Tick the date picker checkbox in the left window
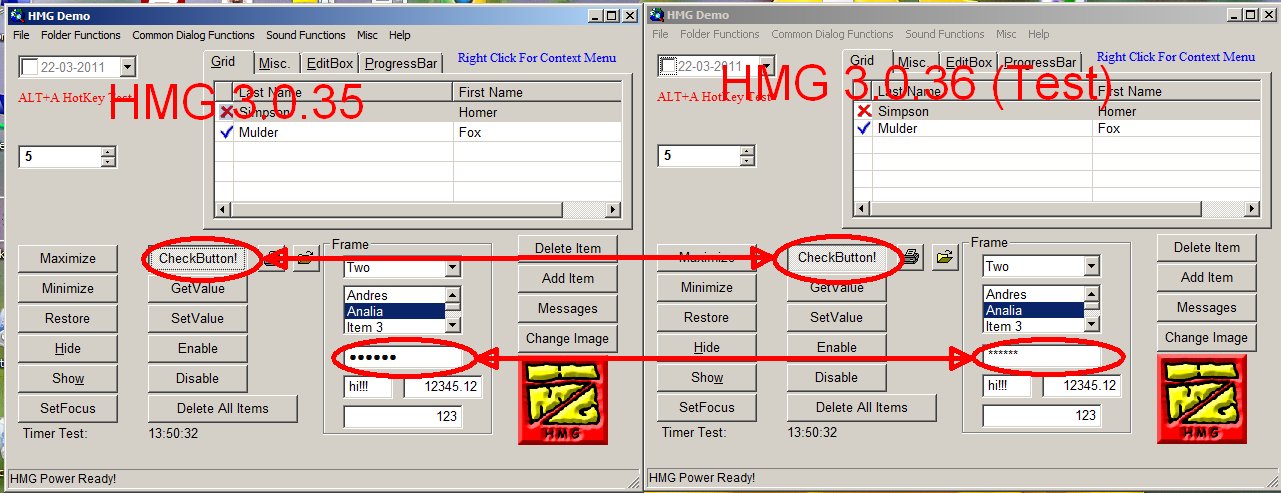The height and width of the screenshot is (493, 1281). click(30, 67)
